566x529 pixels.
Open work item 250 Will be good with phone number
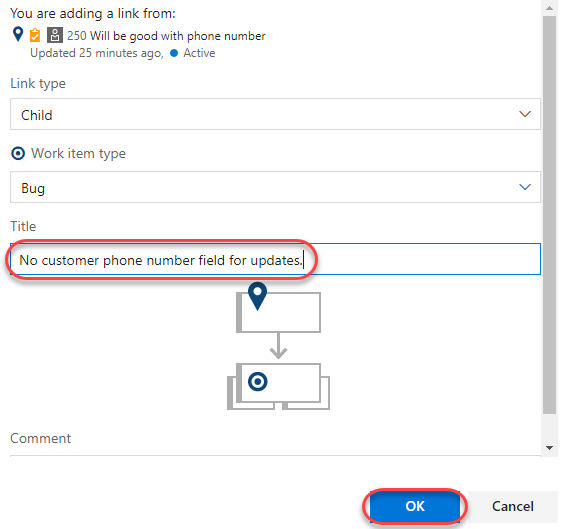tap(166, 36)
